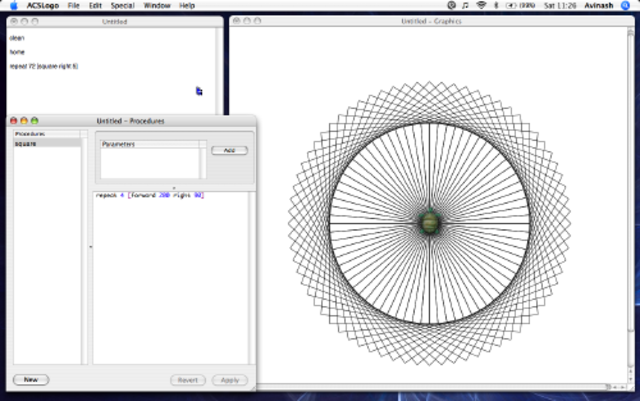
Task: Click the Graphics window title bar
Action: tap(431, 21)
